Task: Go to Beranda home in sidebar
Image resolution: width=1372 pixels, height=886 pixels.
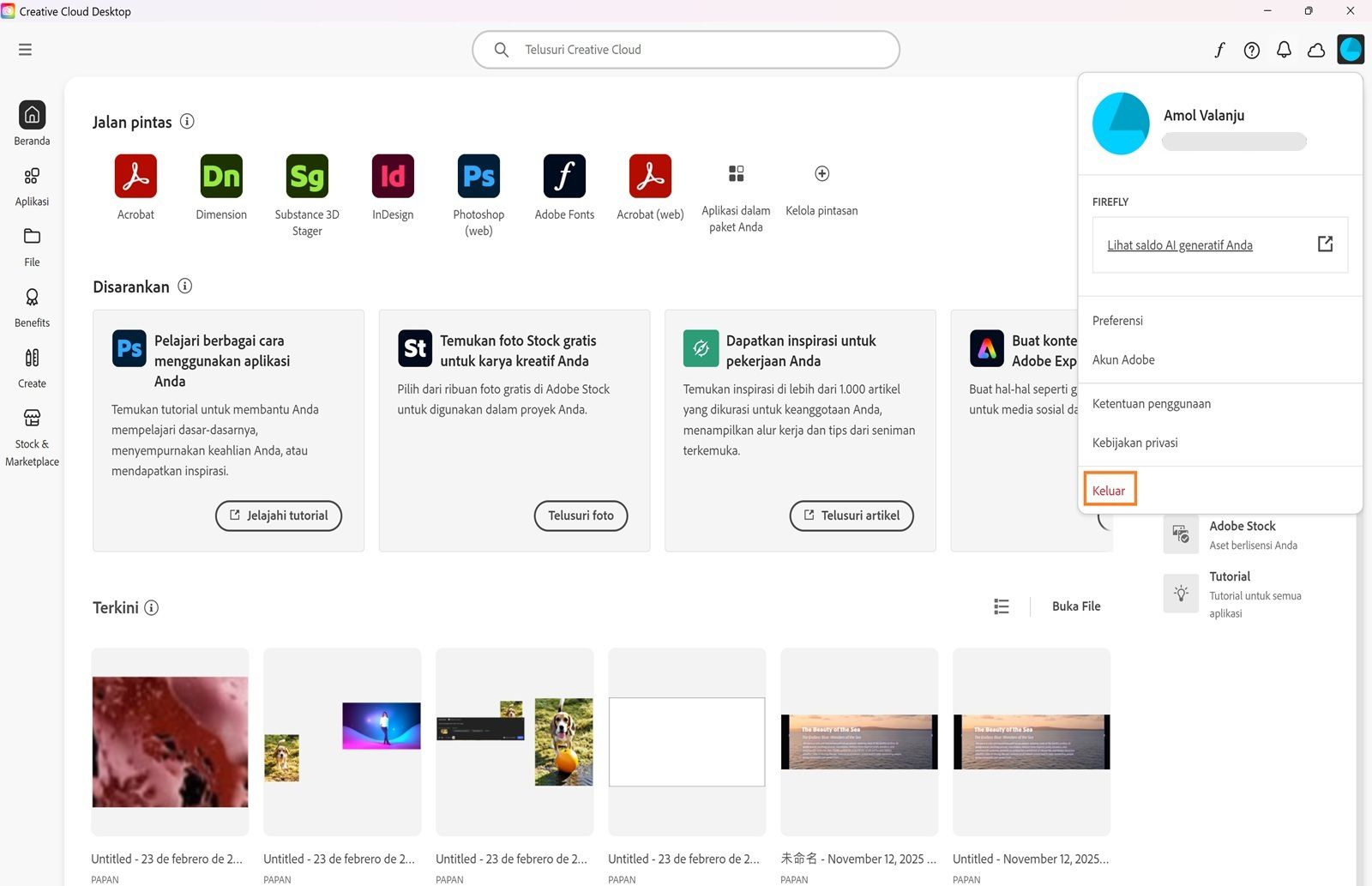Action: [32, 124]
